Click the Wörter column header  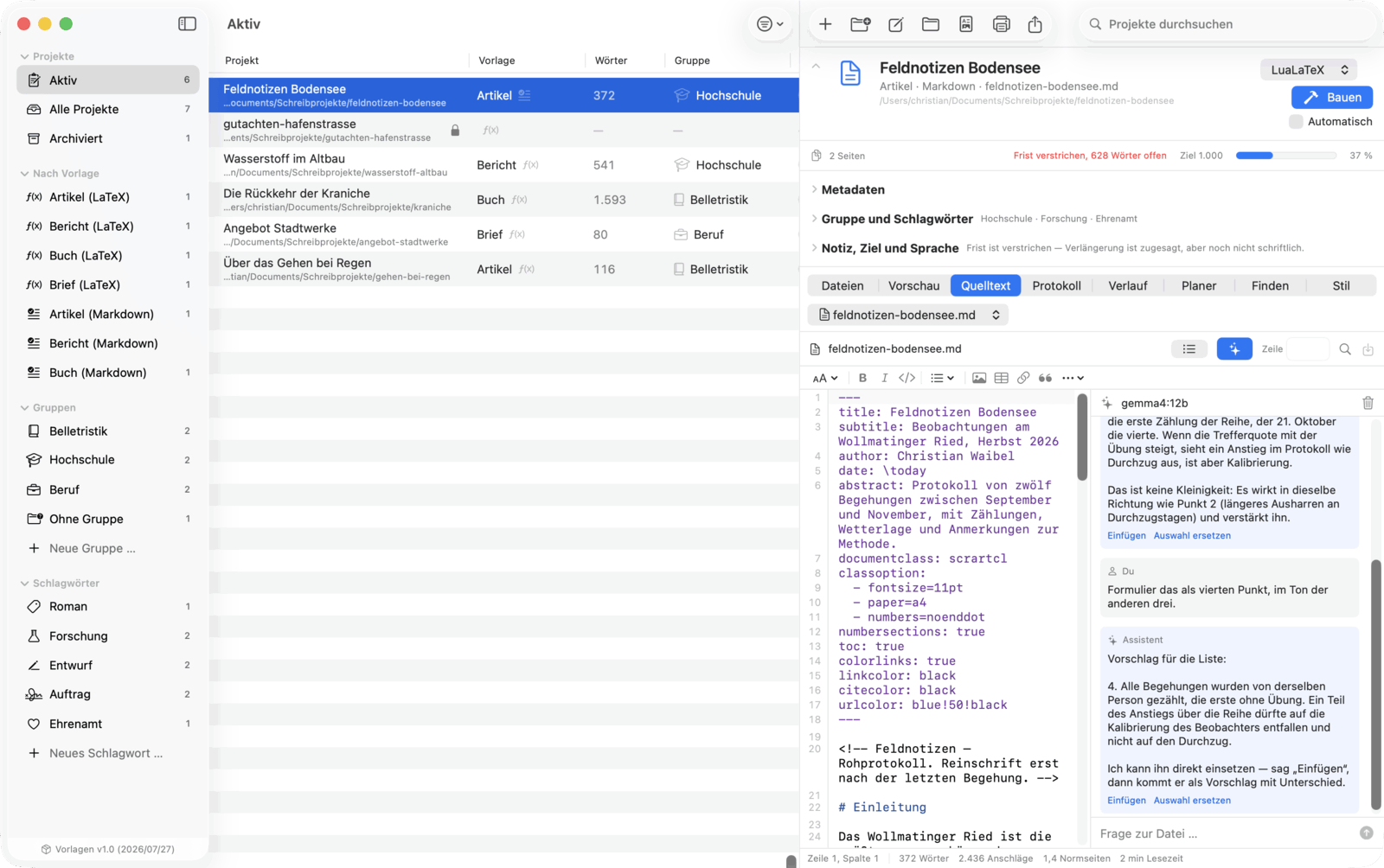pyautogui.click(x=611, y=61)
